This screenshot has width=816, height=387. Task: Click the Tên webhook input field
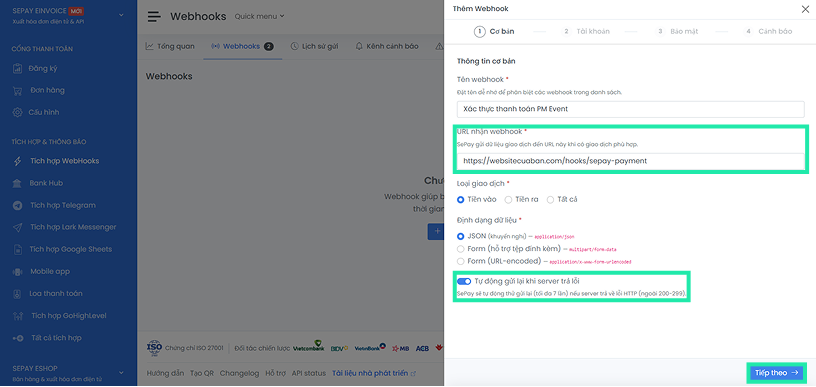click(631, 109)
